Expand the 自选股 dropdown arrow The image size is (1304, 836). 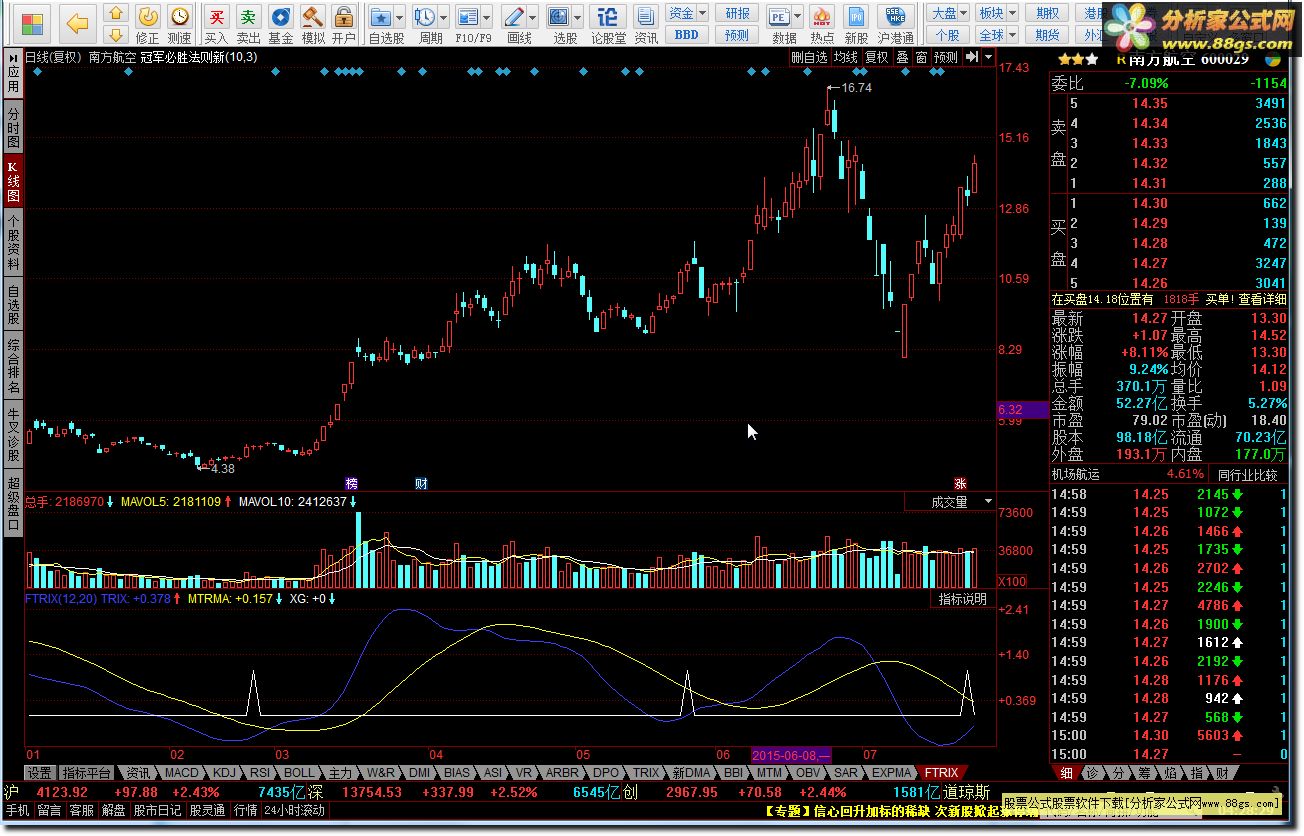click(400, 16)
